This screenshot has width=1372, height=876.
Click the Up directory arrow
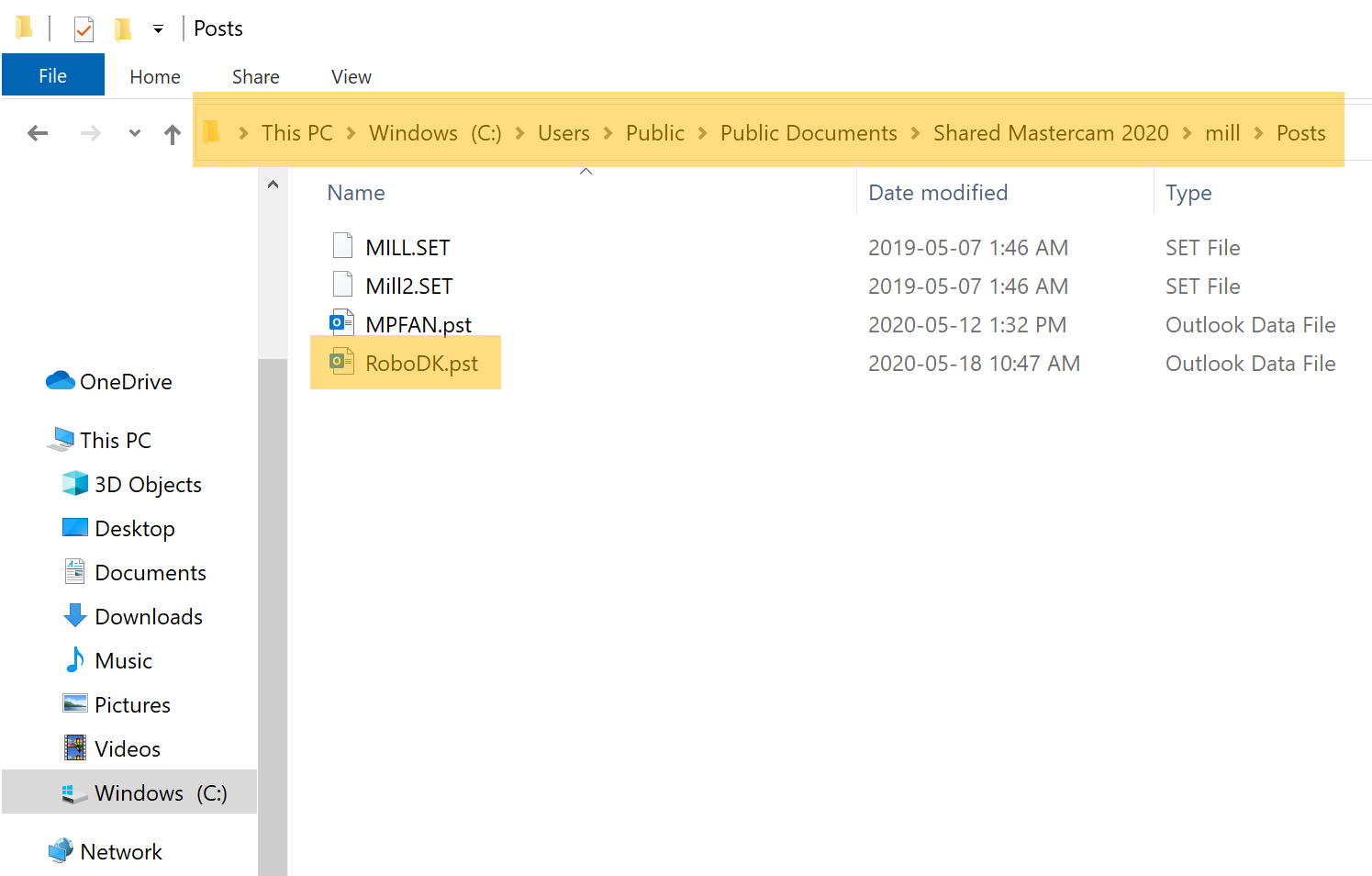(172, 135)
